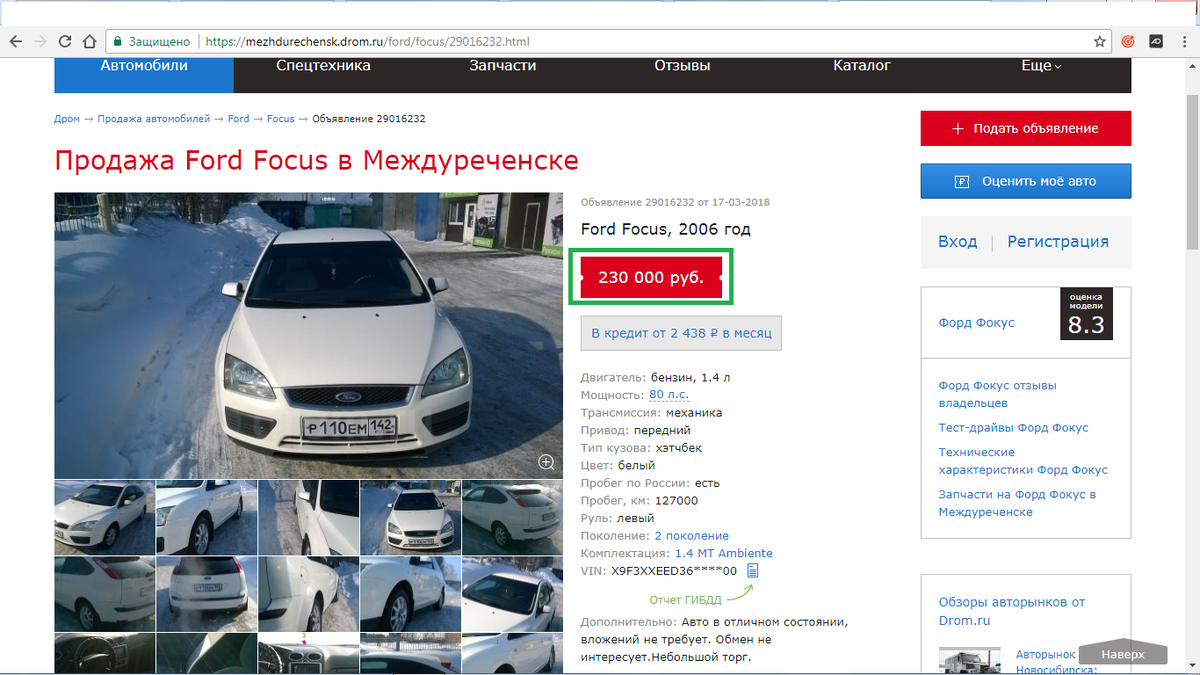Expand the Еще dropdown menu

pos(1041,66)
